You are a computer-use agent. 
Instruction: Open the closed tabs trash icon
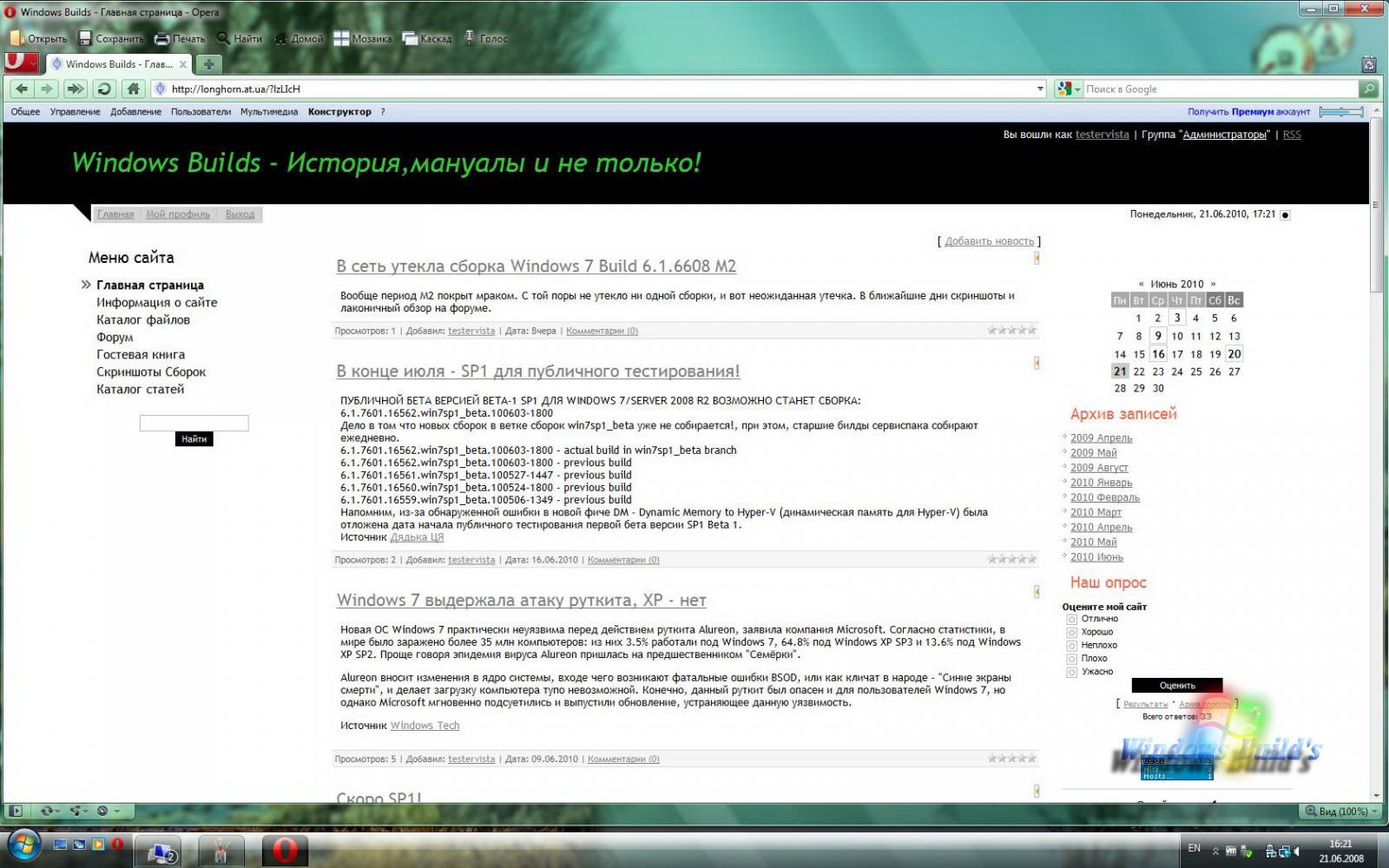pyautogui.click(x=1369, y=64)
